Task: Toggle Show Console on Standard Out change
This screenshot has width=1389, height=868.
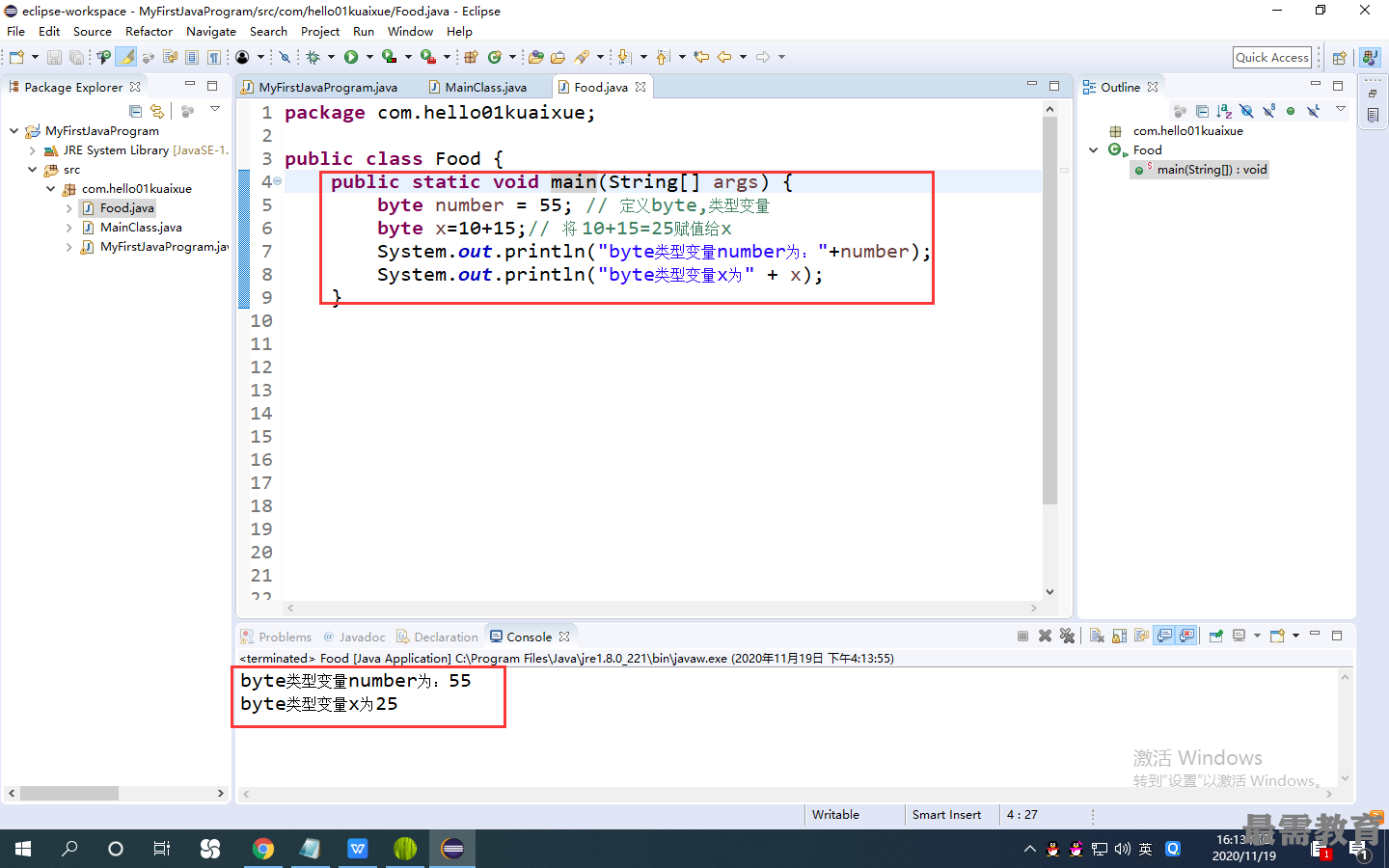Action: [1164, 636]
